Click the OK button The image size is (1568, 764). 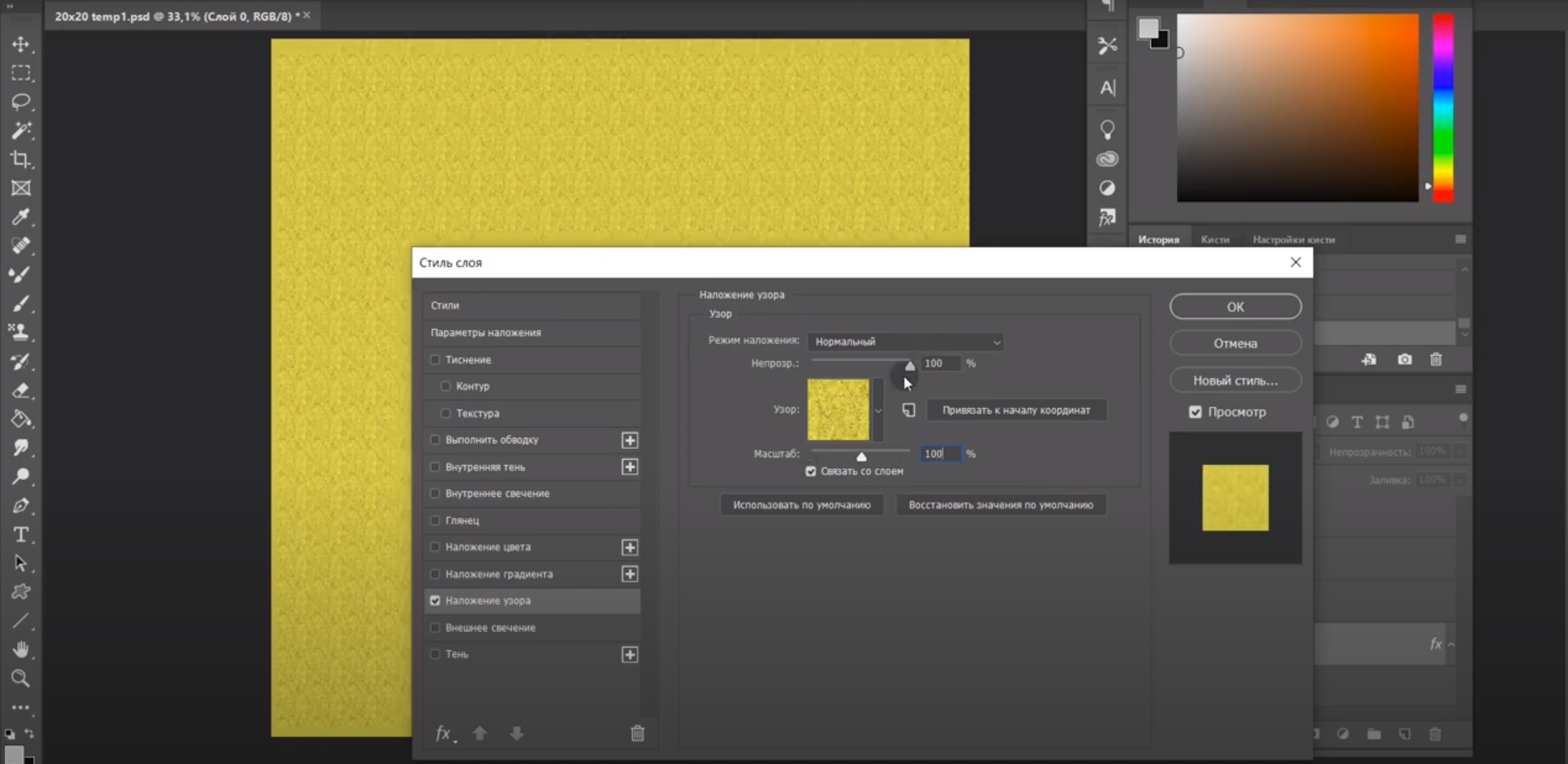pyautogui.click(x=1235, y=307)
